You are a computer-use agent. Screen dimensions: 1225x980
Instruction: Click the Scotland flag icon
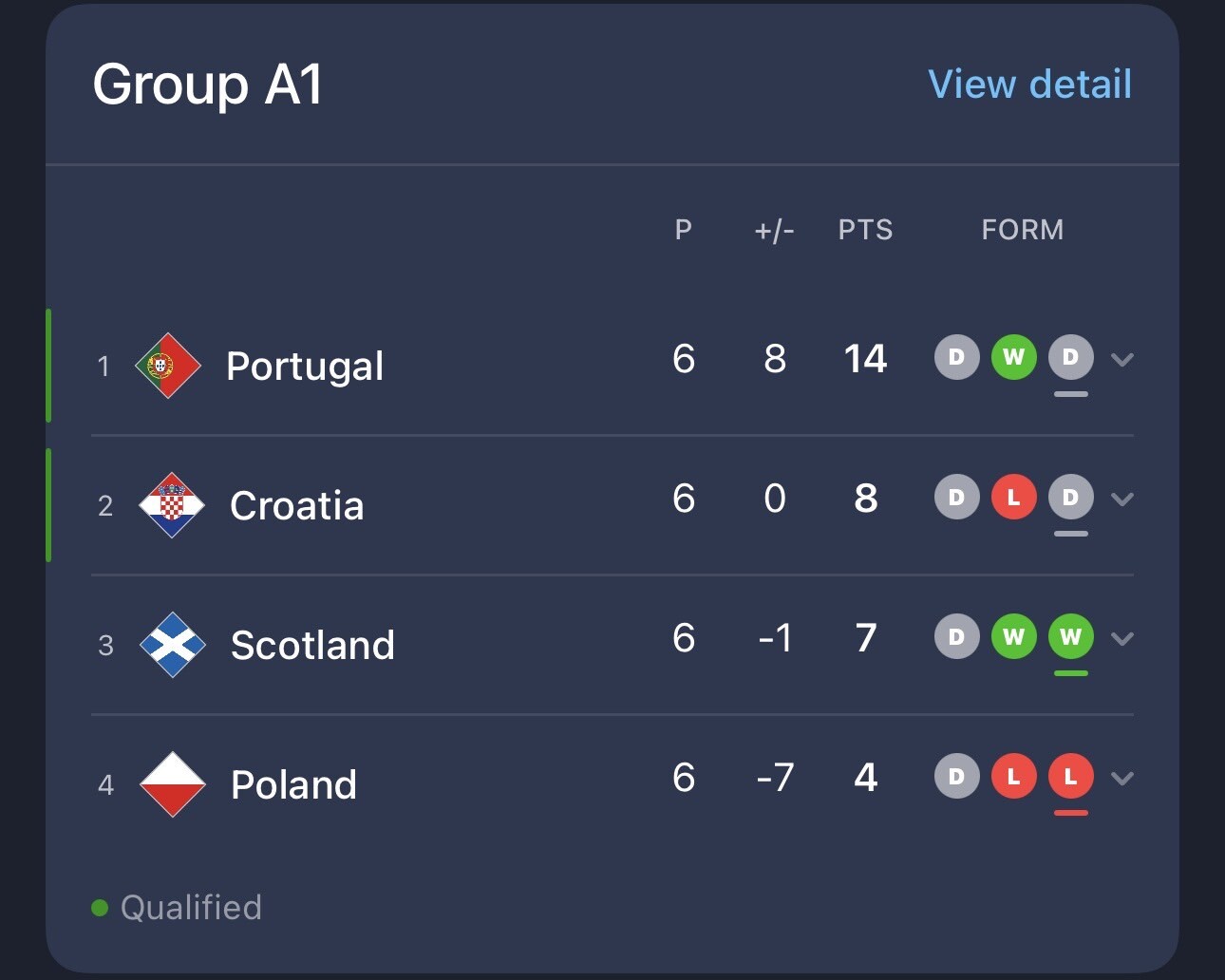pos(173,645)
